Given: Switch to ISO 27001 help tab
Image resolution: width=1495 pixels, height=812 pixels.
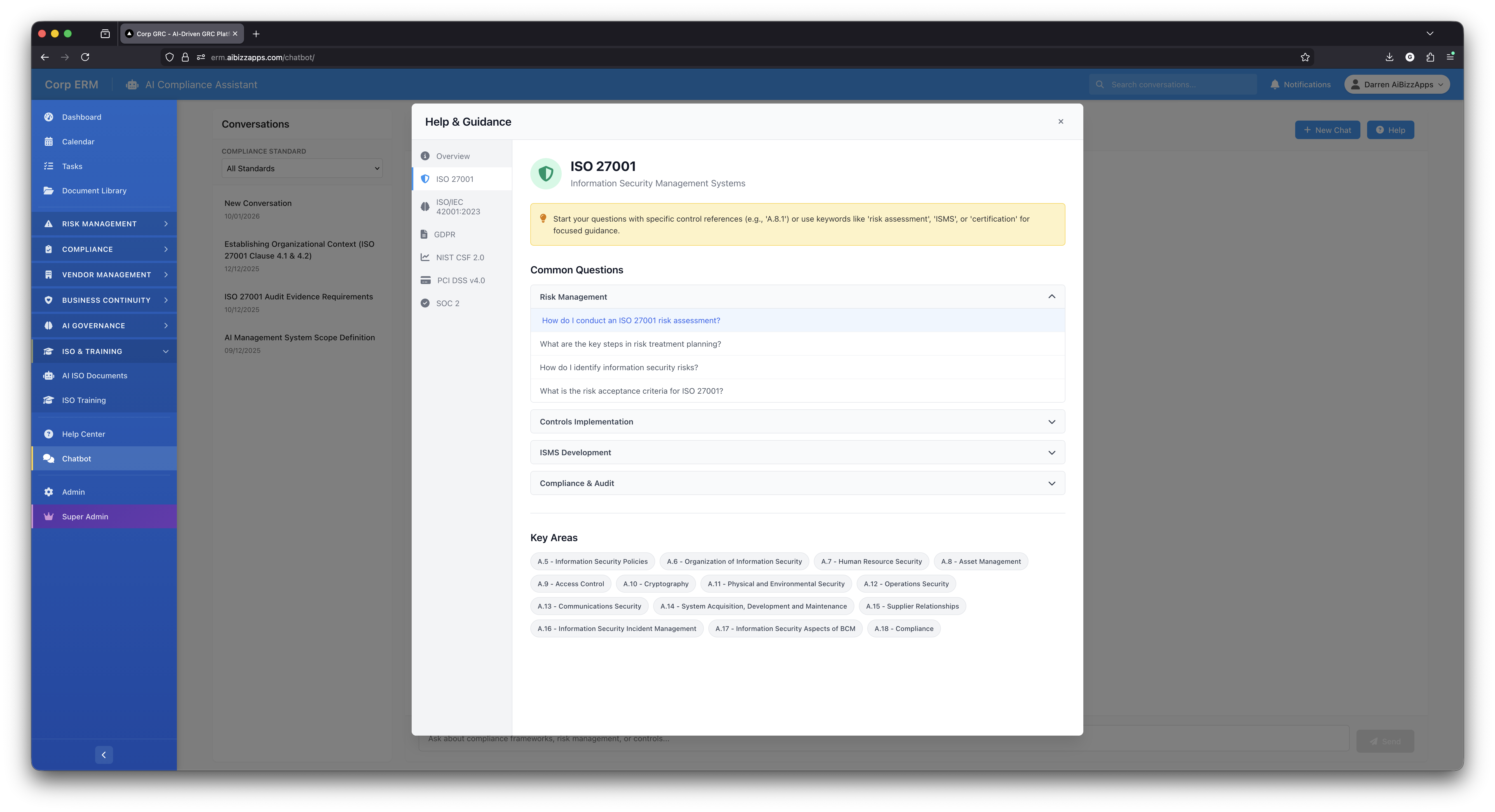Looking at the screenshot, I should tap(454, 179).
